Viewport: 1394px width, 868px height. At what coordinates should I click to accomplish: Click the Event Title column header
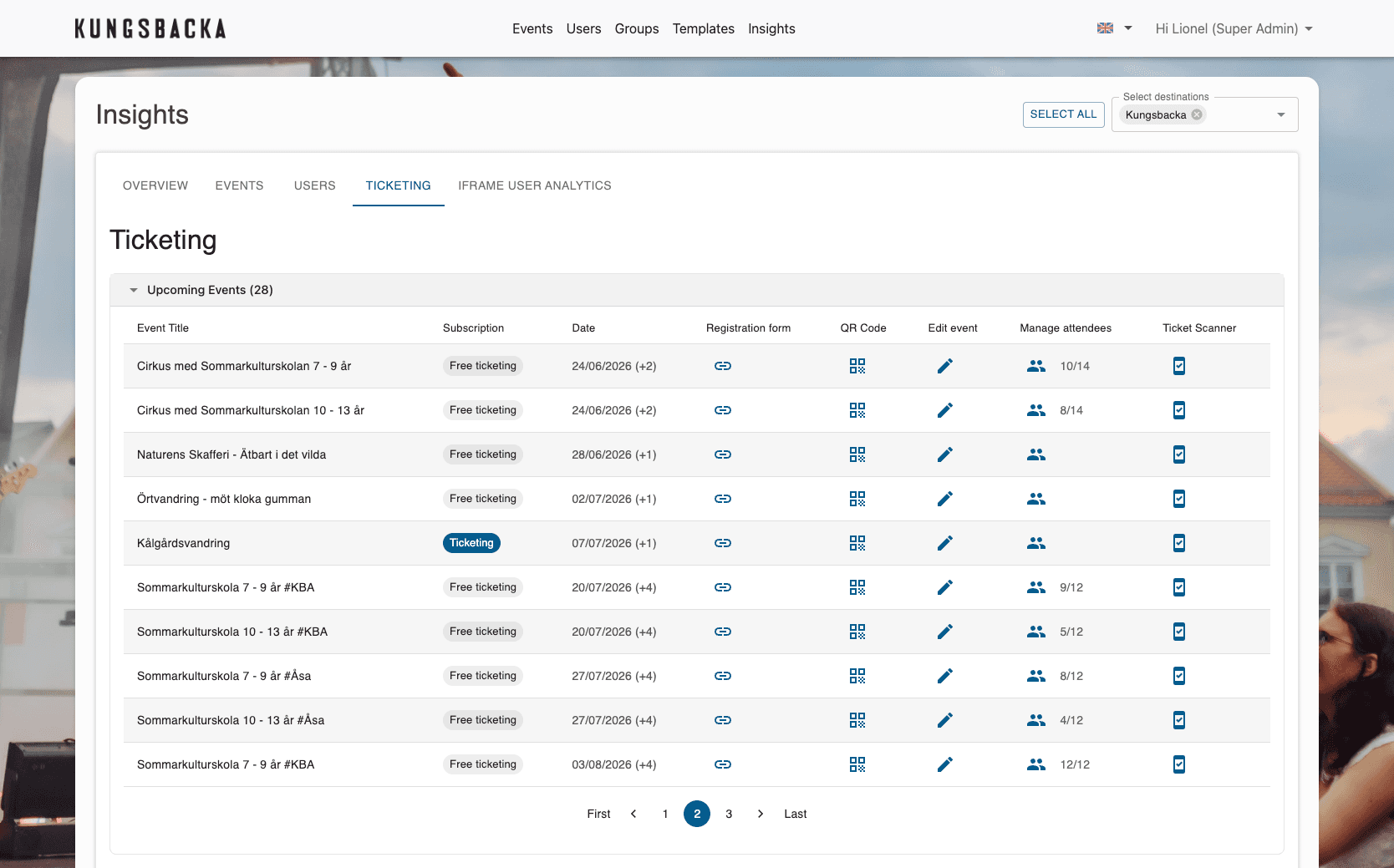(x=163, y=328)
